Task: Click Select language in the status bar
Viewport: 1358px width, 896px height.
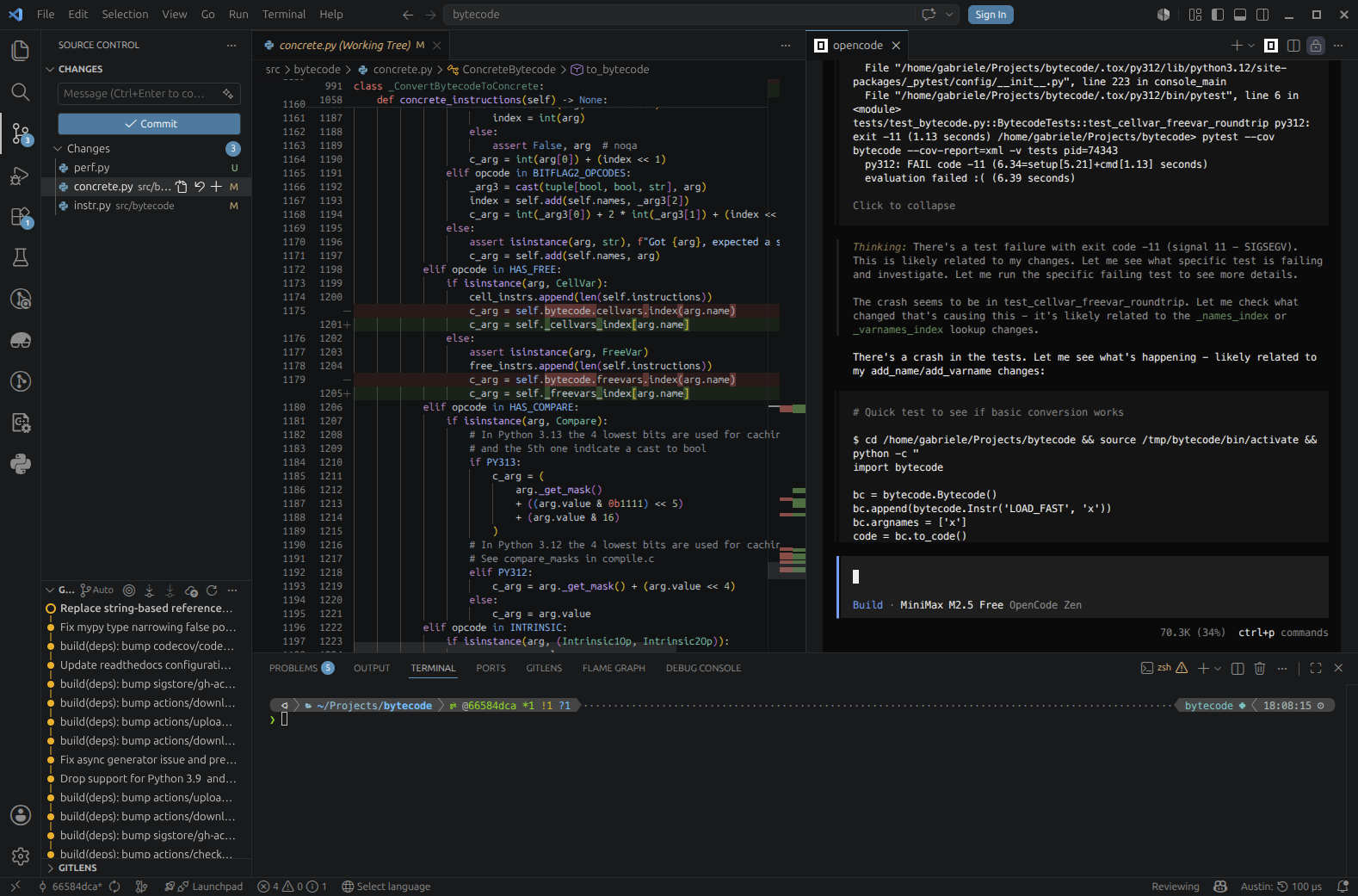Action: [x=386, y=887]
